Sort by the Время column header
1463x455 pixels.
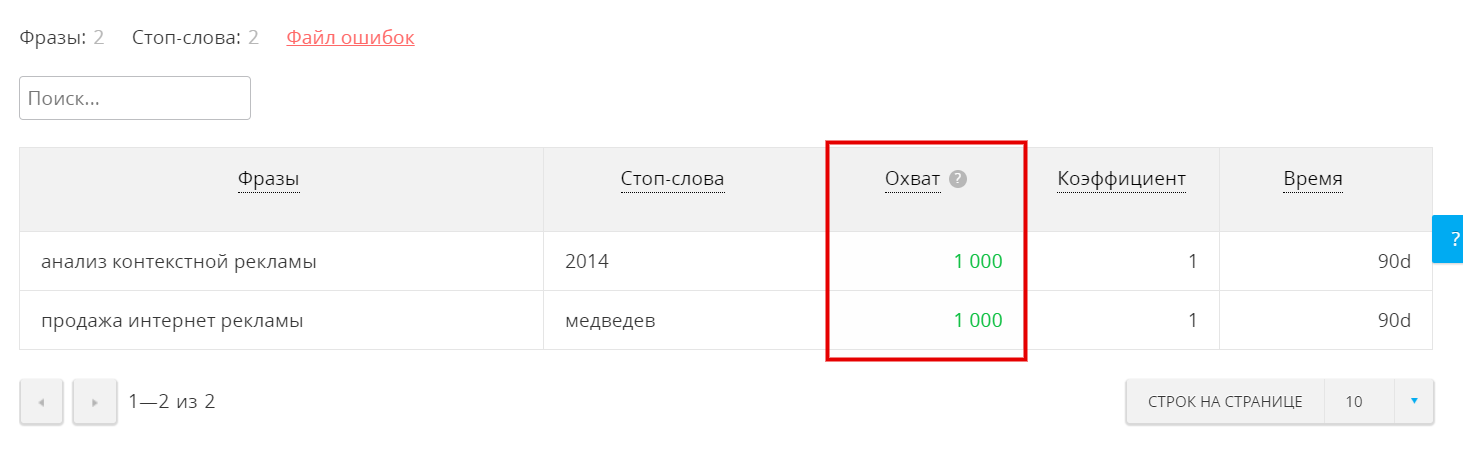1313,179
